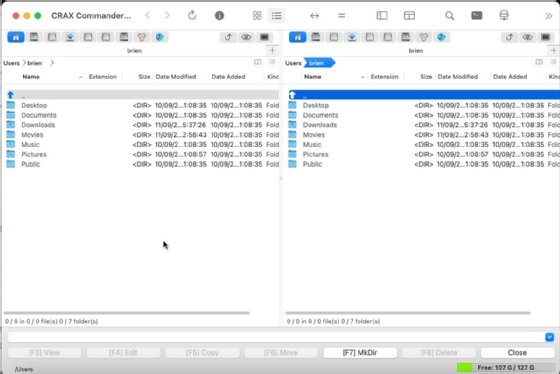The image size is (560, 374).
Task: Select the home location in left panel
Action: [16, 37]
